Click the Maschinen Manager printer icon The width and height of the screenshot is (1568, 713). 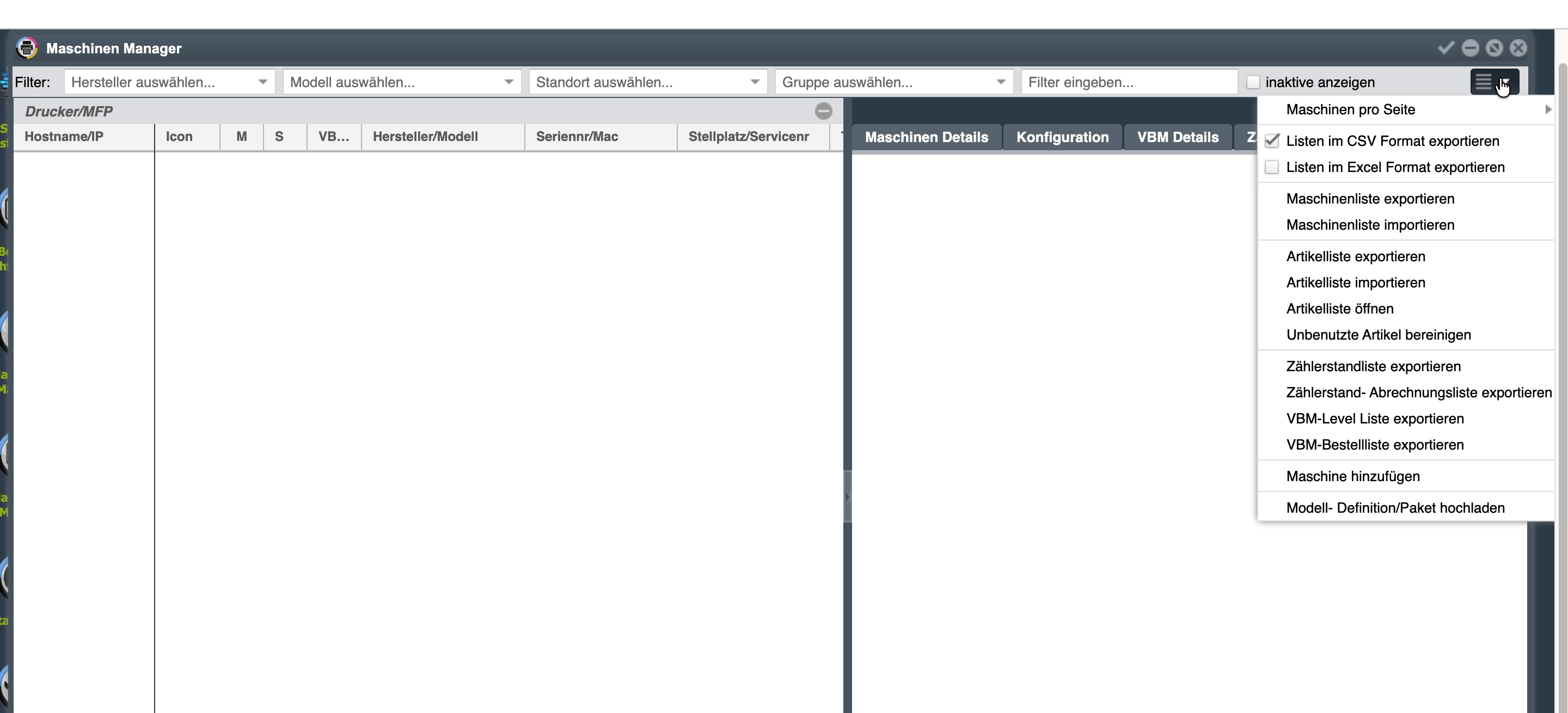click(x=26, y=47)
